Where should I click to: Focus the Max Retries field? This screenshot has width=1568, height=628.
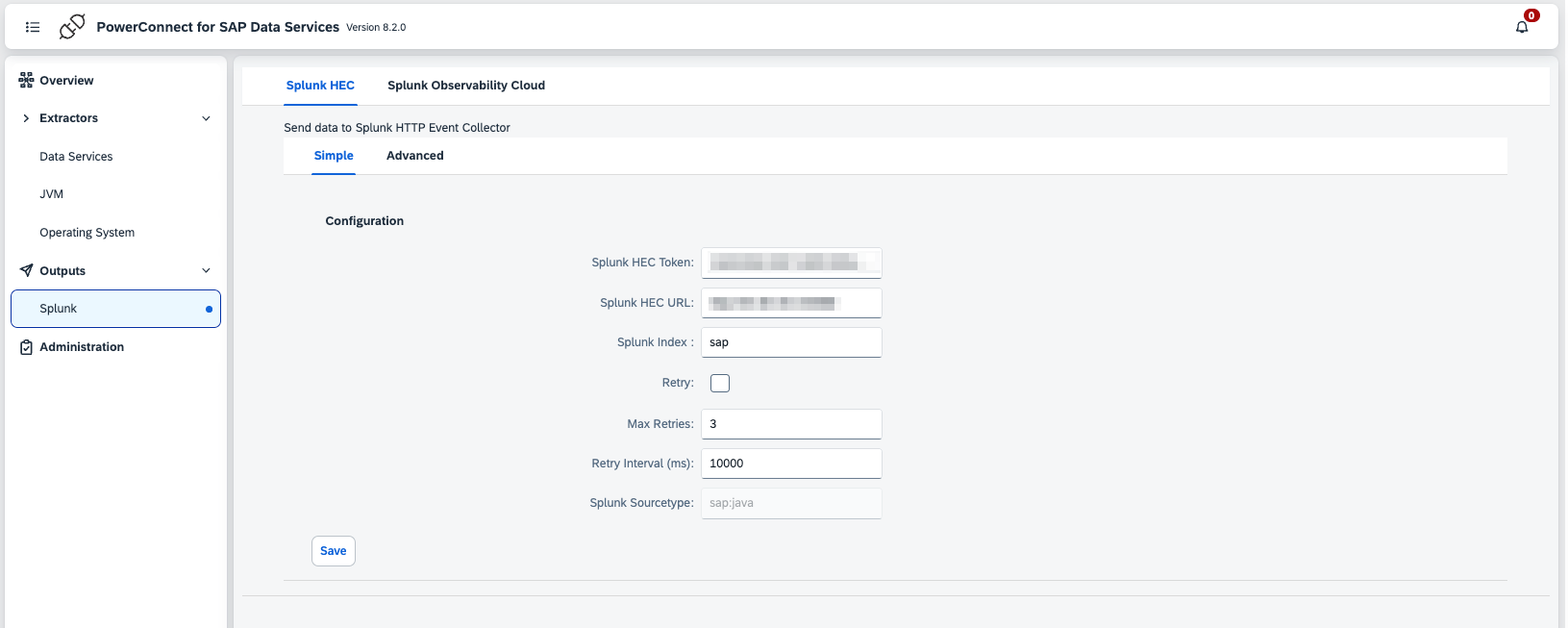(x=790, y=424)
